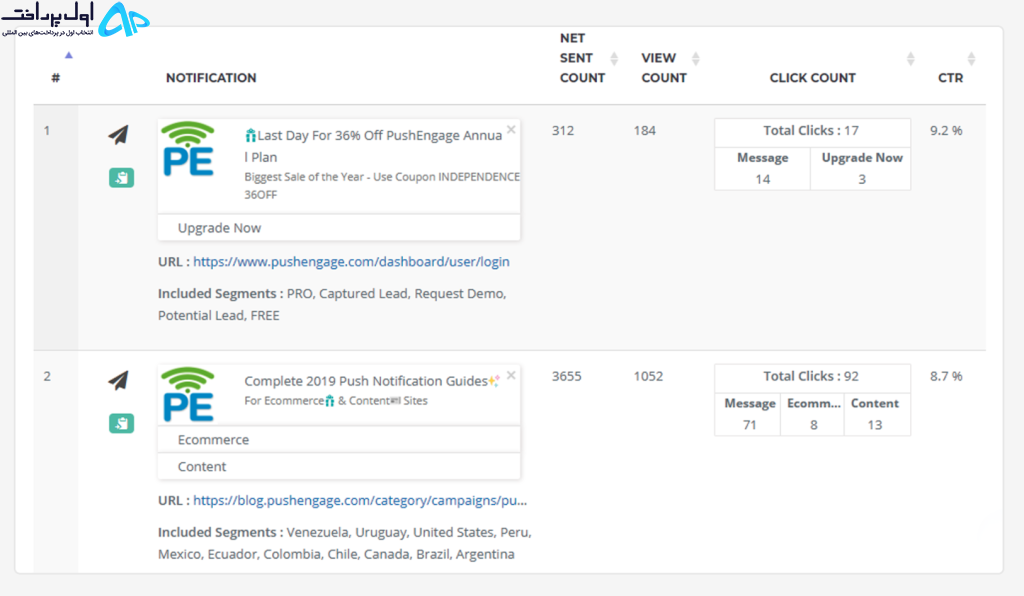Sort by CTR column
1024x596 pixels.
tap(971, 59)
